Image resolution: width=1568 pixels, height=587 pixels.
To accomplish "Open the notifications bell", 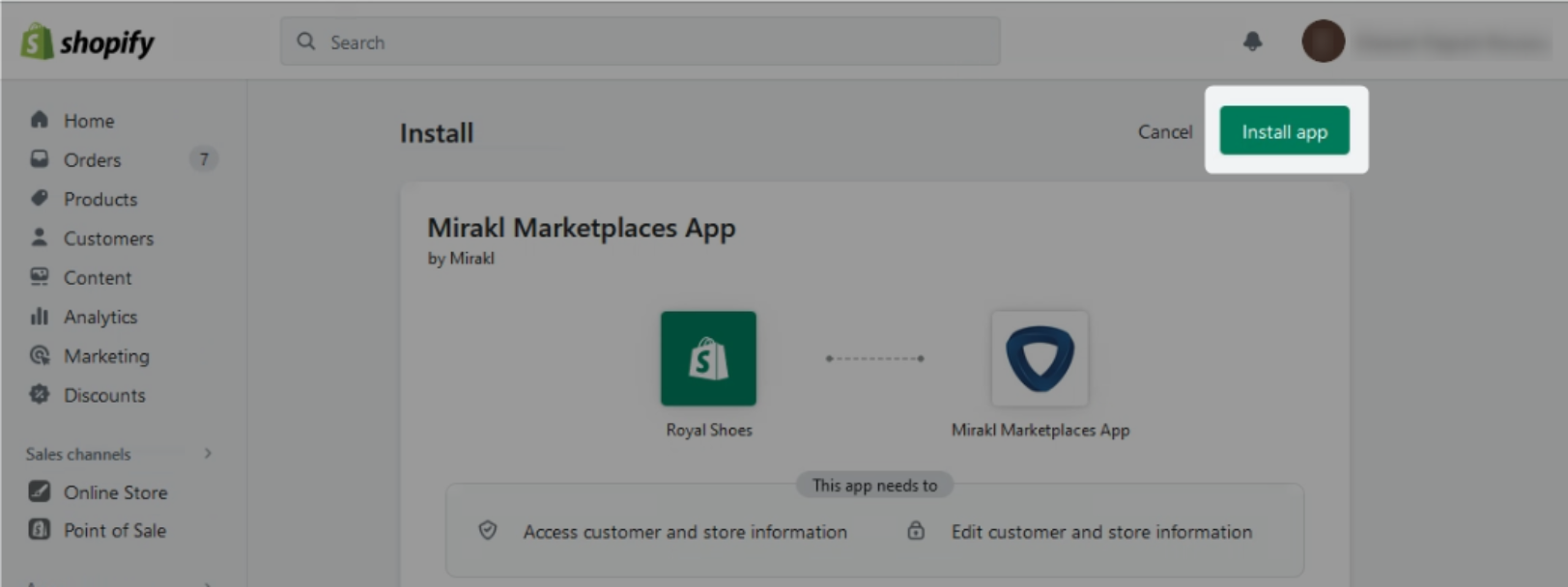I will (x=1252, y=42).
